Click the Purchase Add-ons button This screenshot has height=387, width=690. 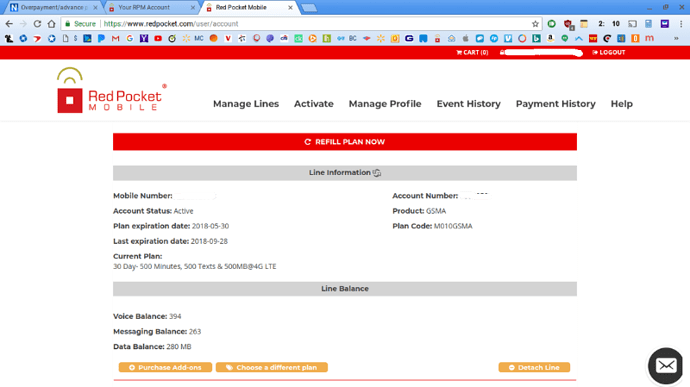tap(165, 367)
